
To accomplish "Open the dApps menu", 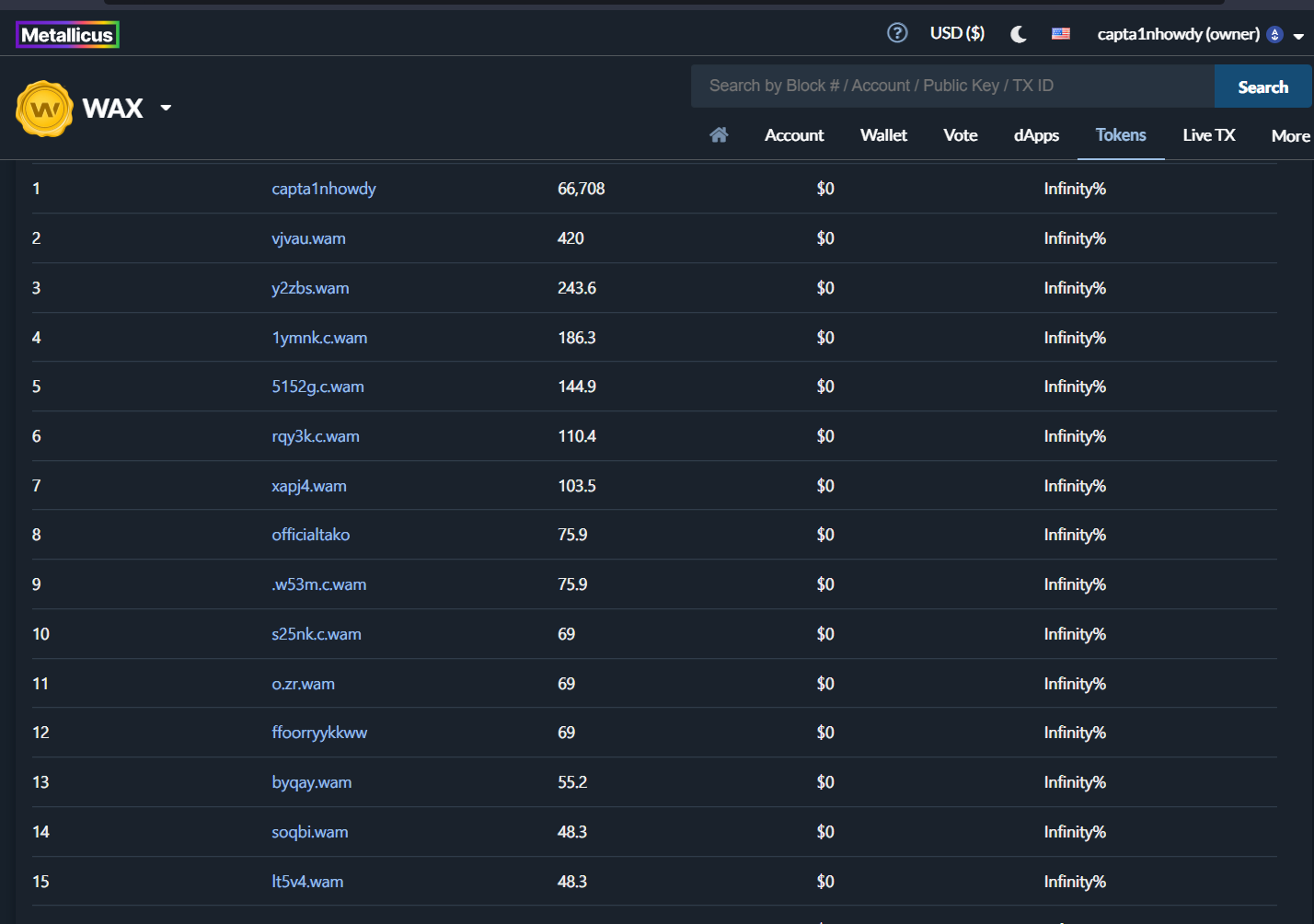I will pyautogui.click(x=1036, y=135).
